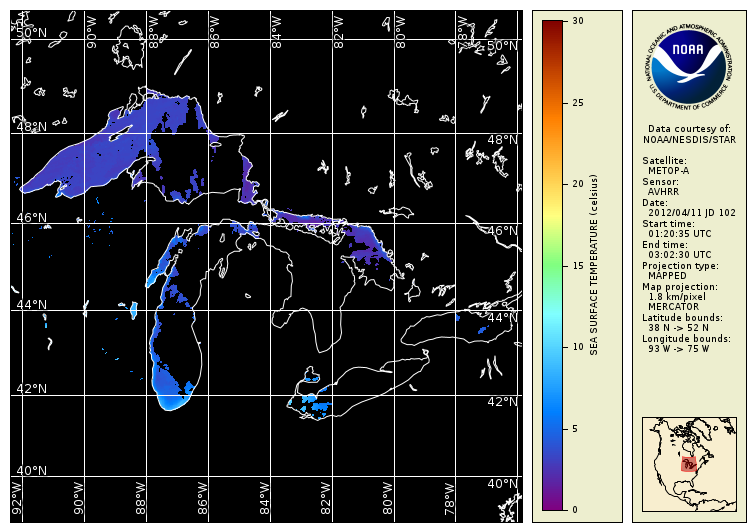Select the 5 tick label on color scale
Screen dimensions: 756x532
point(575,429)
